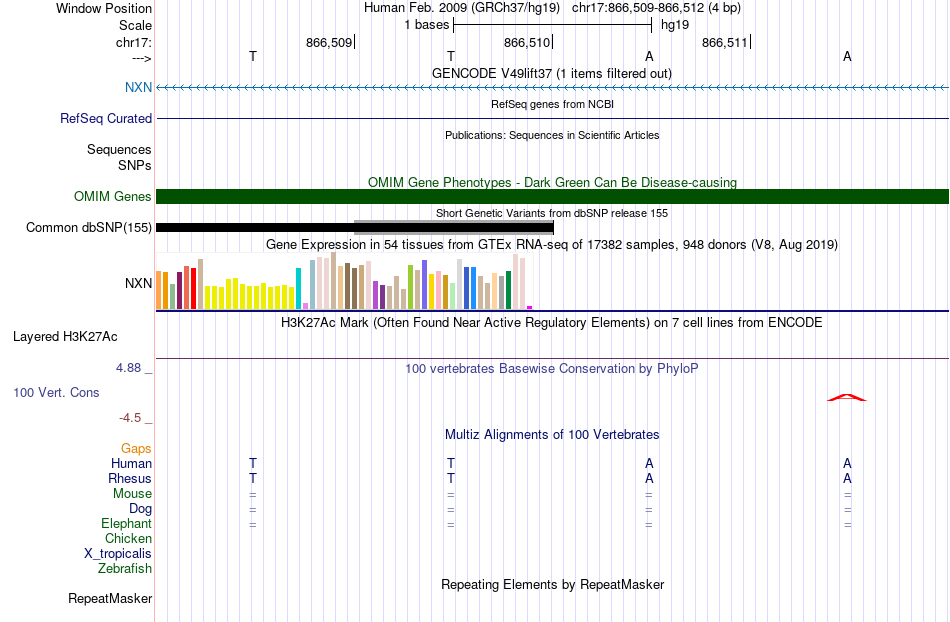Click the 866,510 coordinate marker
This screenshot has width=950, height=622.
[x=527, y=42]
